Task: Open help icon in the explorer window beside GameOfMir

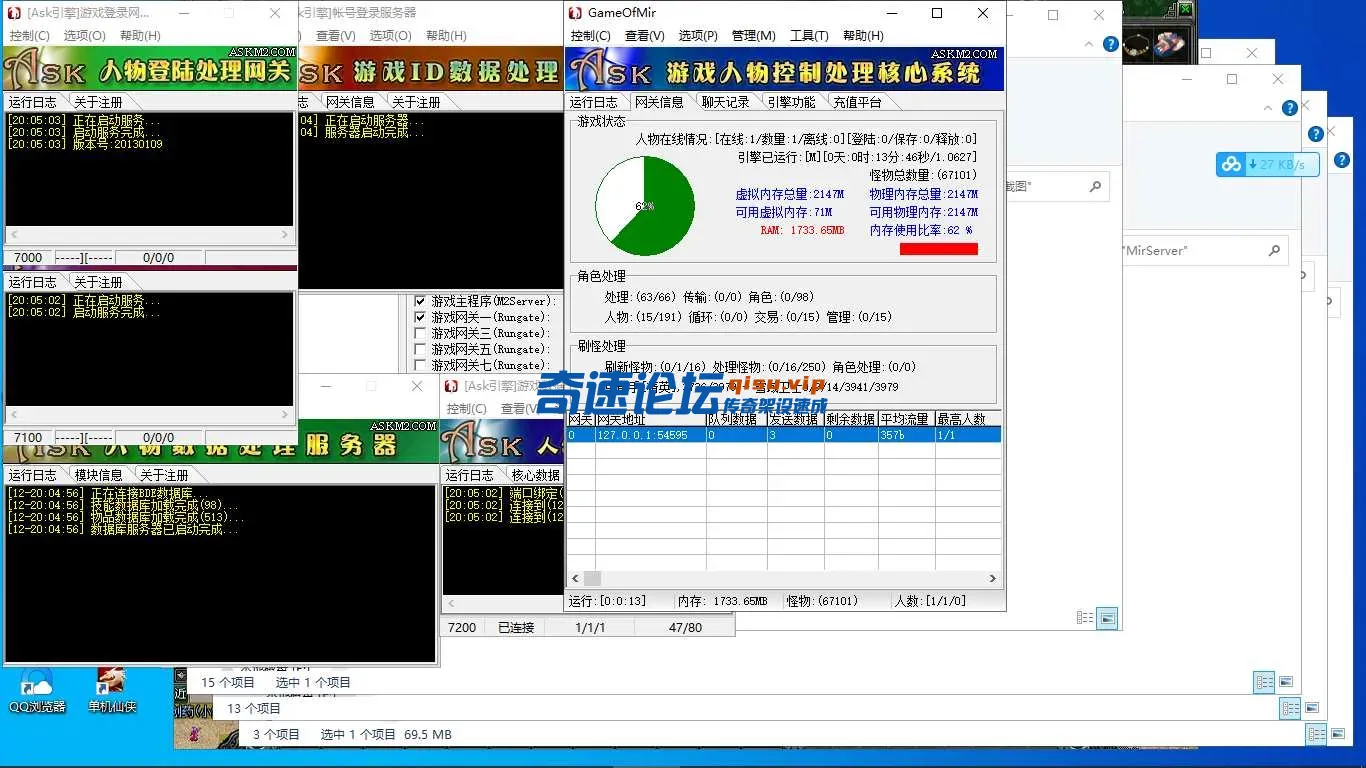Action: tap(1110, 44)
